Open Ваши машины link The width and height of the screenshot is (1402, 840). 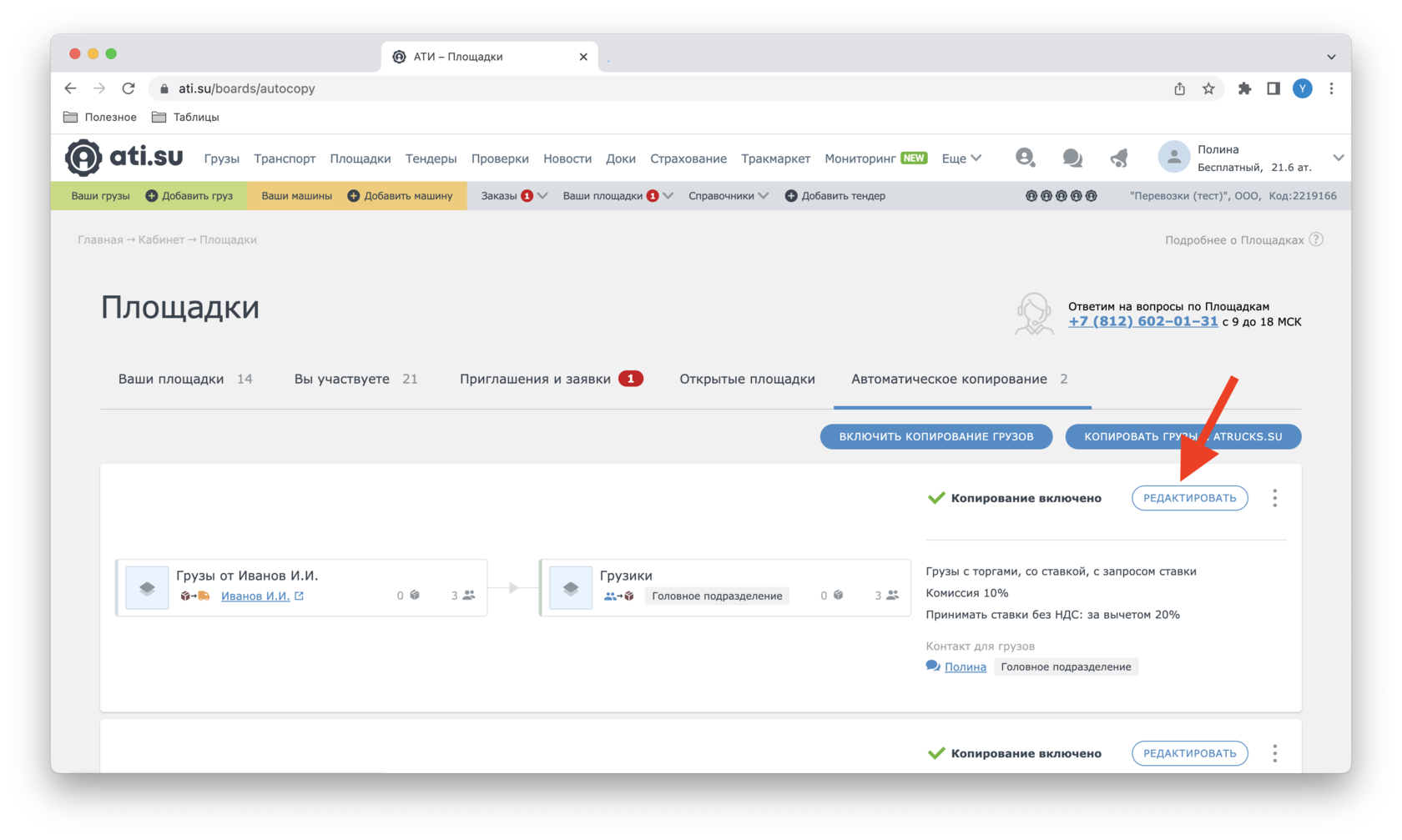(x=296, y=196)
